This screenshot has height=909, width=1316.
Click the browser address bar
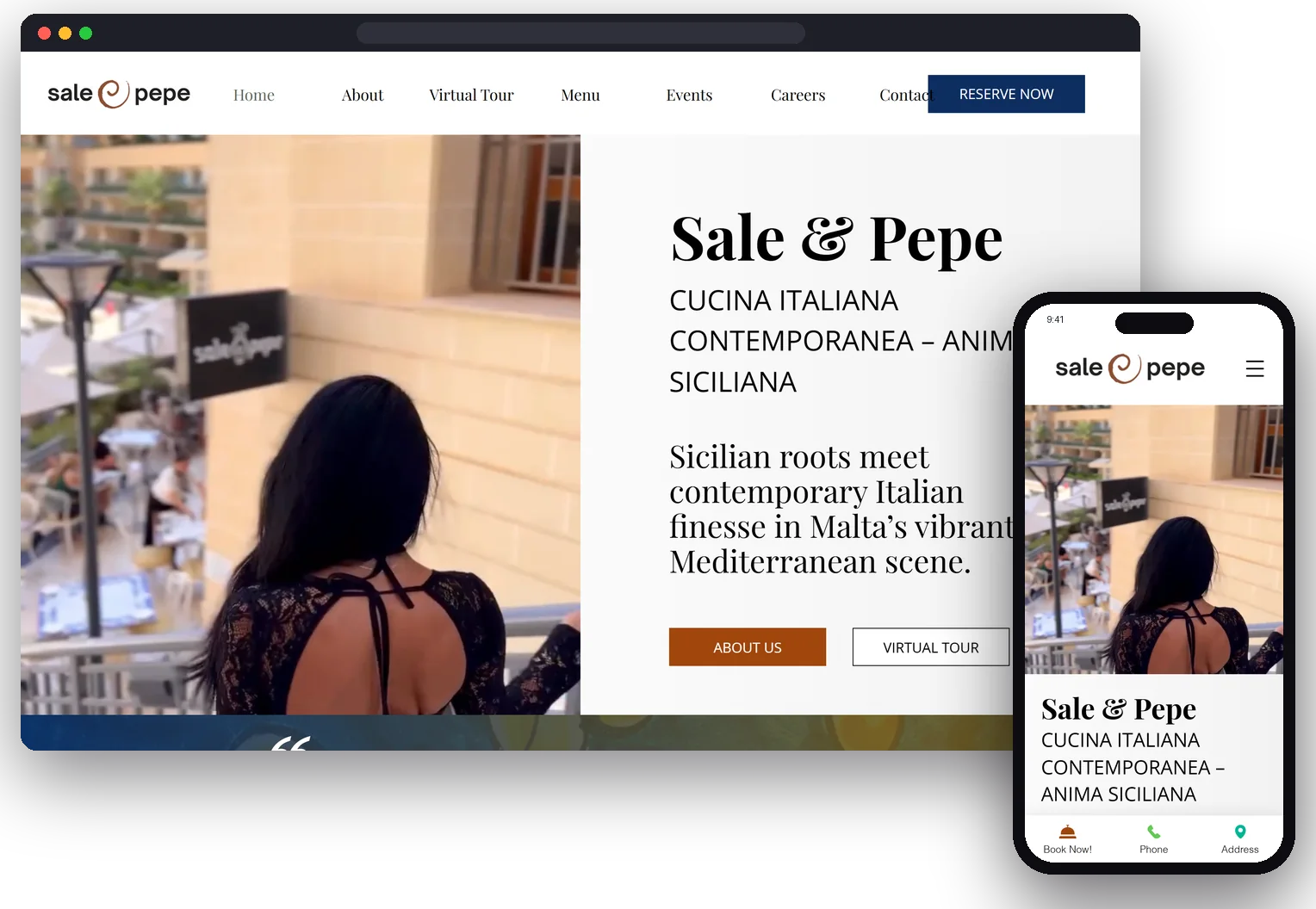(x=580, y=34)
